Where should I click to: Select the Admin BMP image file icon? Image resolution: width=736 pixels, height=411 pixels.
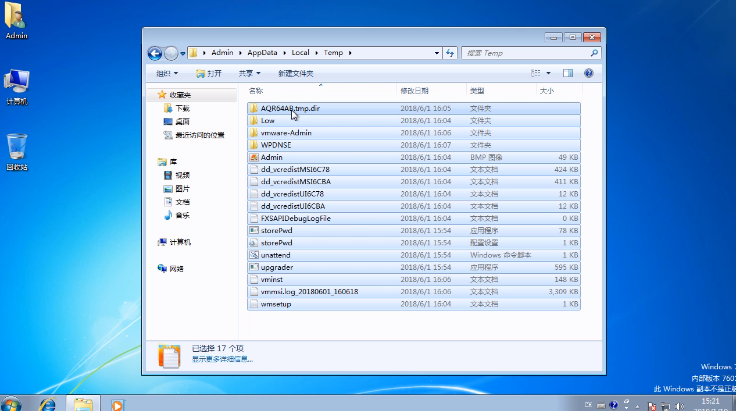point(254,157)
